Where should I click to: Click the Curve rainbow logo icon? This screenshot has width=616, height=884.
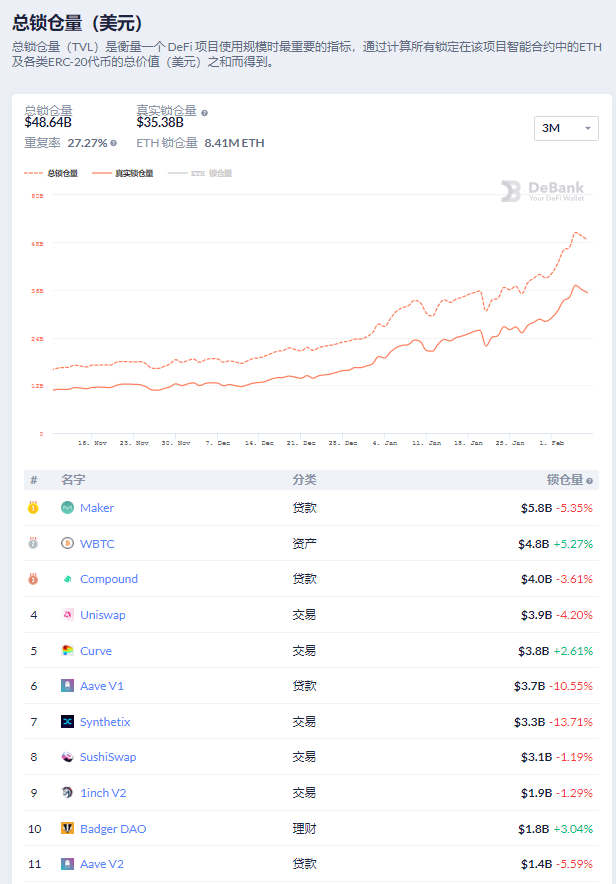coord(67,651)
